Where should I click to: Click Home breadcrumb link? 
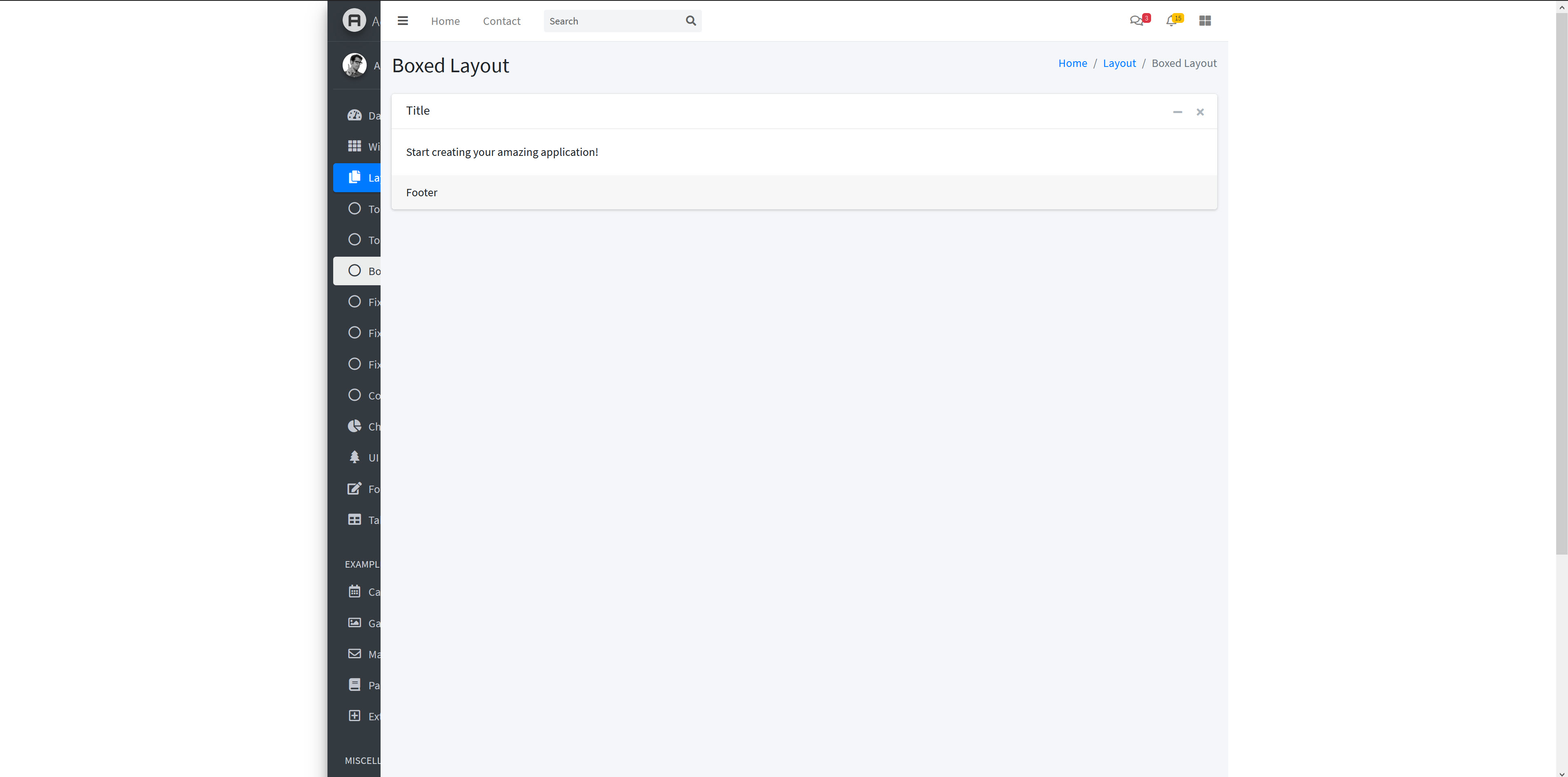click(x=1072, y=63)
